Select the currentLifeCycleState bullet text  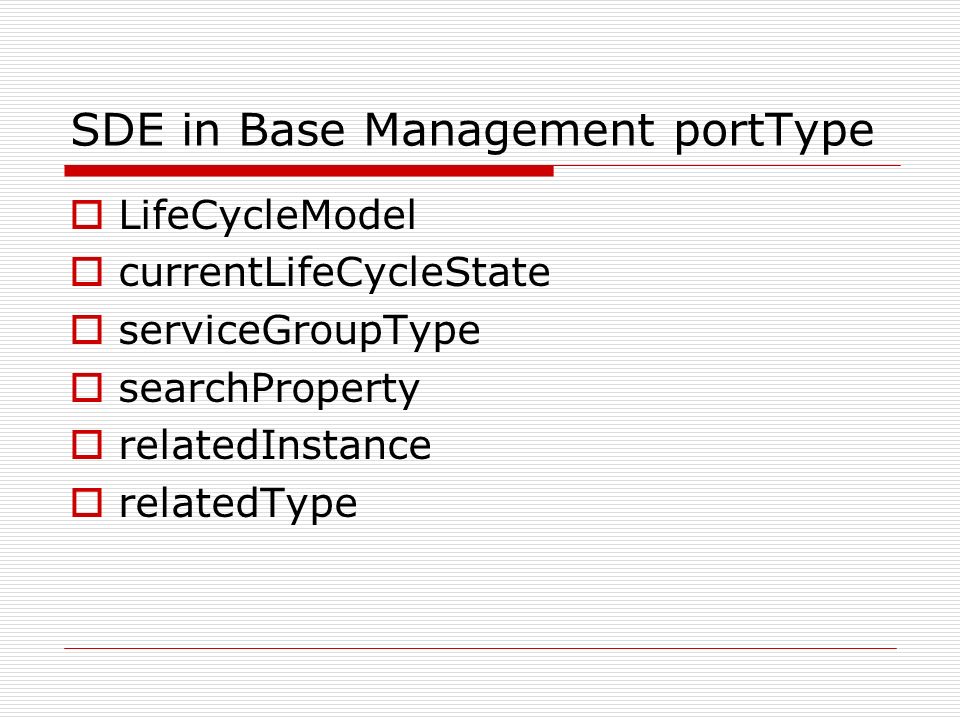point(335,273)
